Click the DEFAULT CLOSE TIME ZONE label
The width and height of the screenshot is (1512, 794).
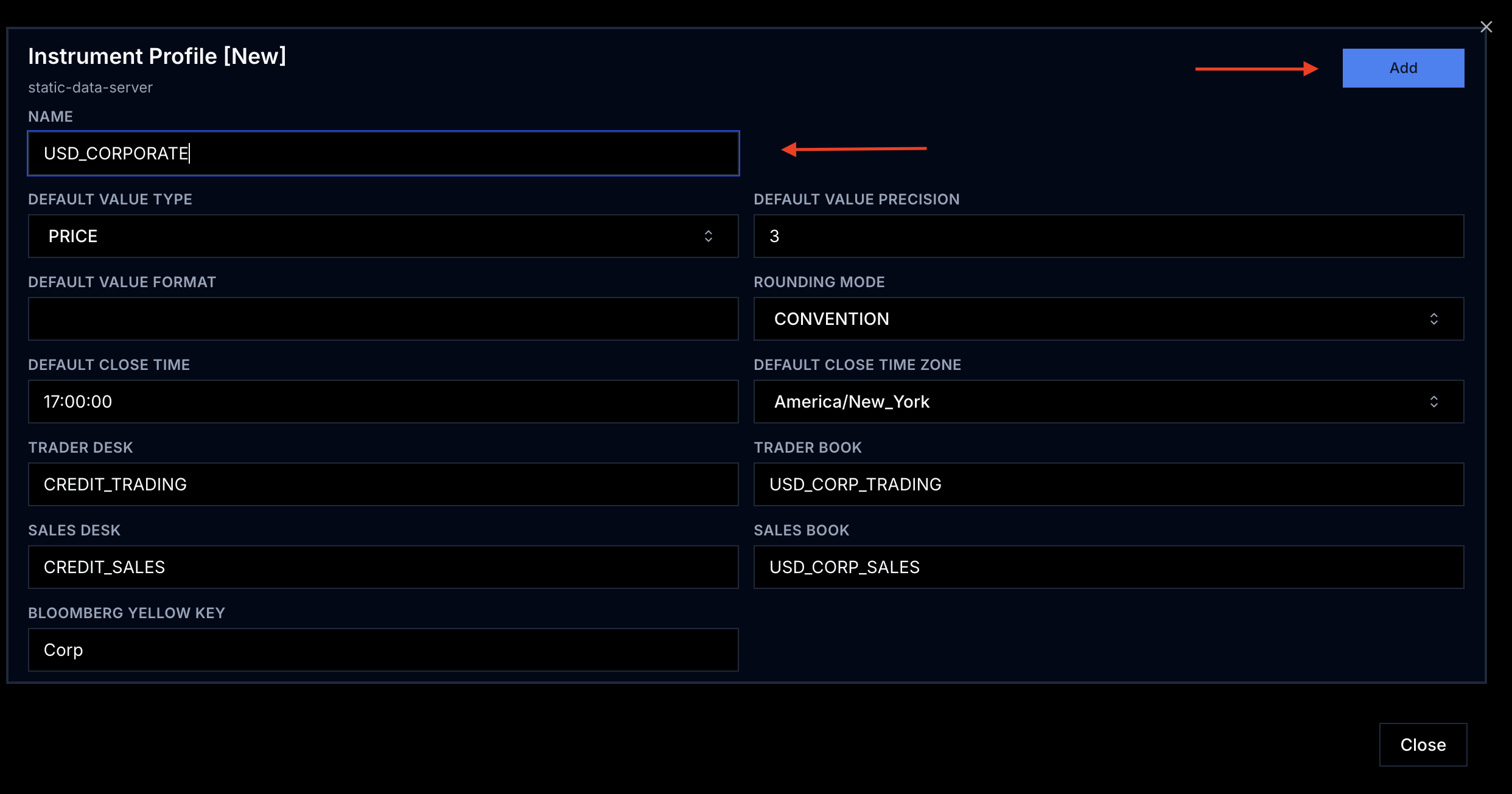(857, 365)
